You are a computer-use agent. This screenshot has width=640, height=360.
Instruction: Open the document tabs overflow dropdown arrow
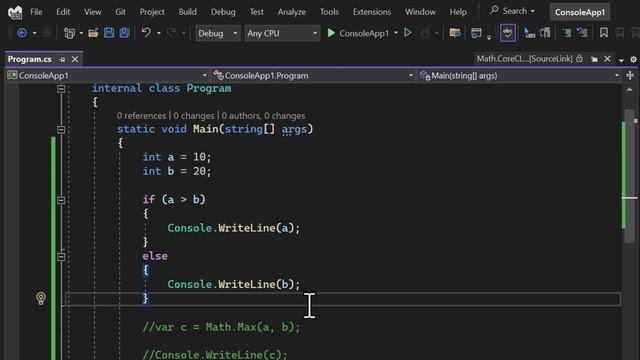tap(621, 60)
